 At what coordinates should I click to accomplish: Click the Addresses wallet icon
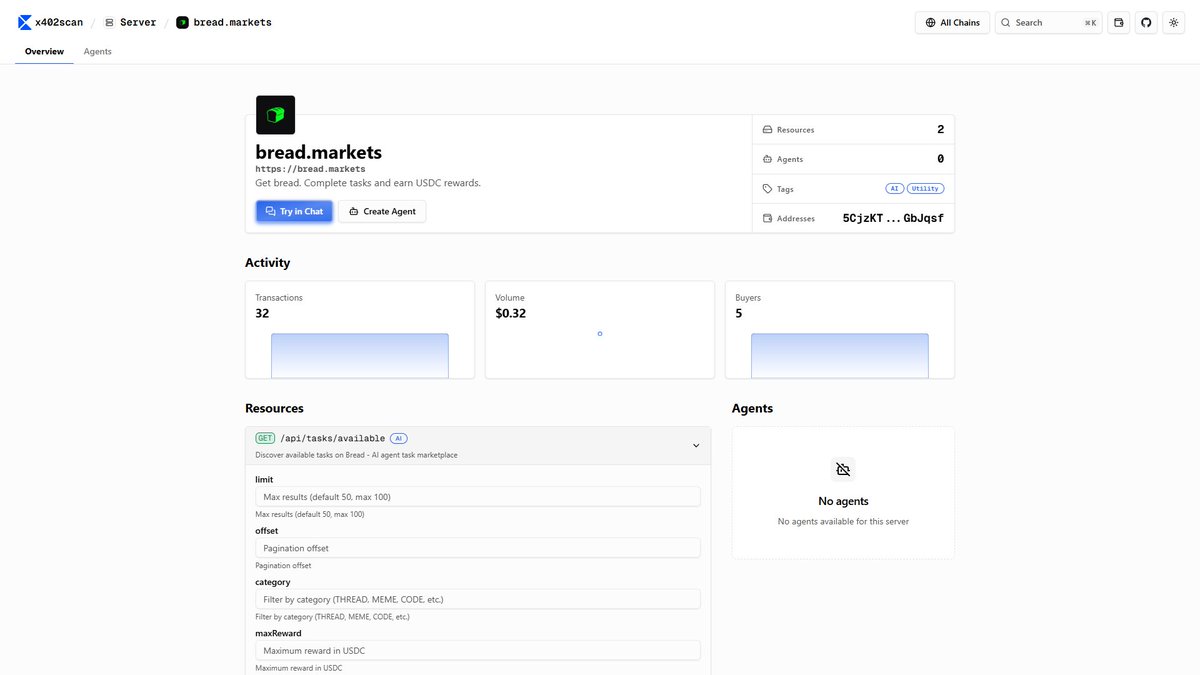pyautogui.click(x=767, y=218)
